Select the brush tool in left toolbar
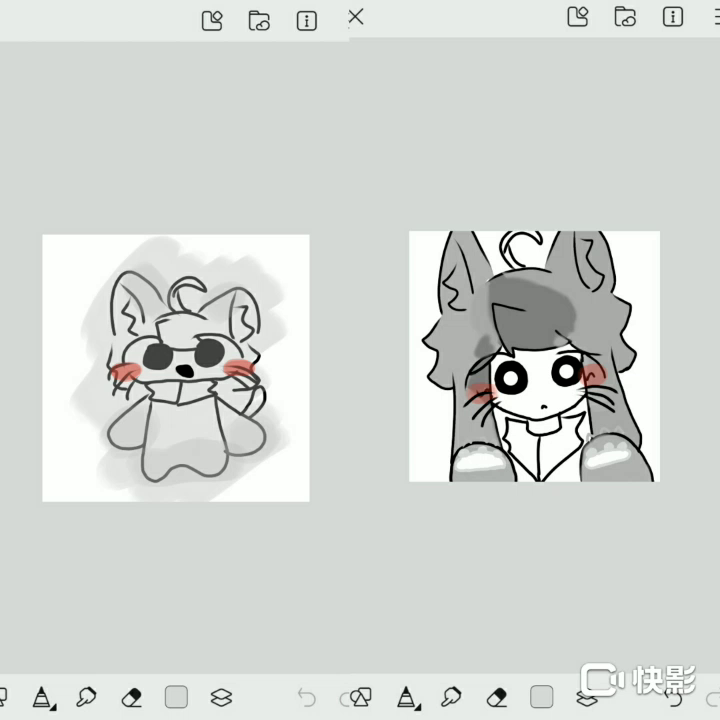Viewport: 720px width, 720px height. click(86, 697)
